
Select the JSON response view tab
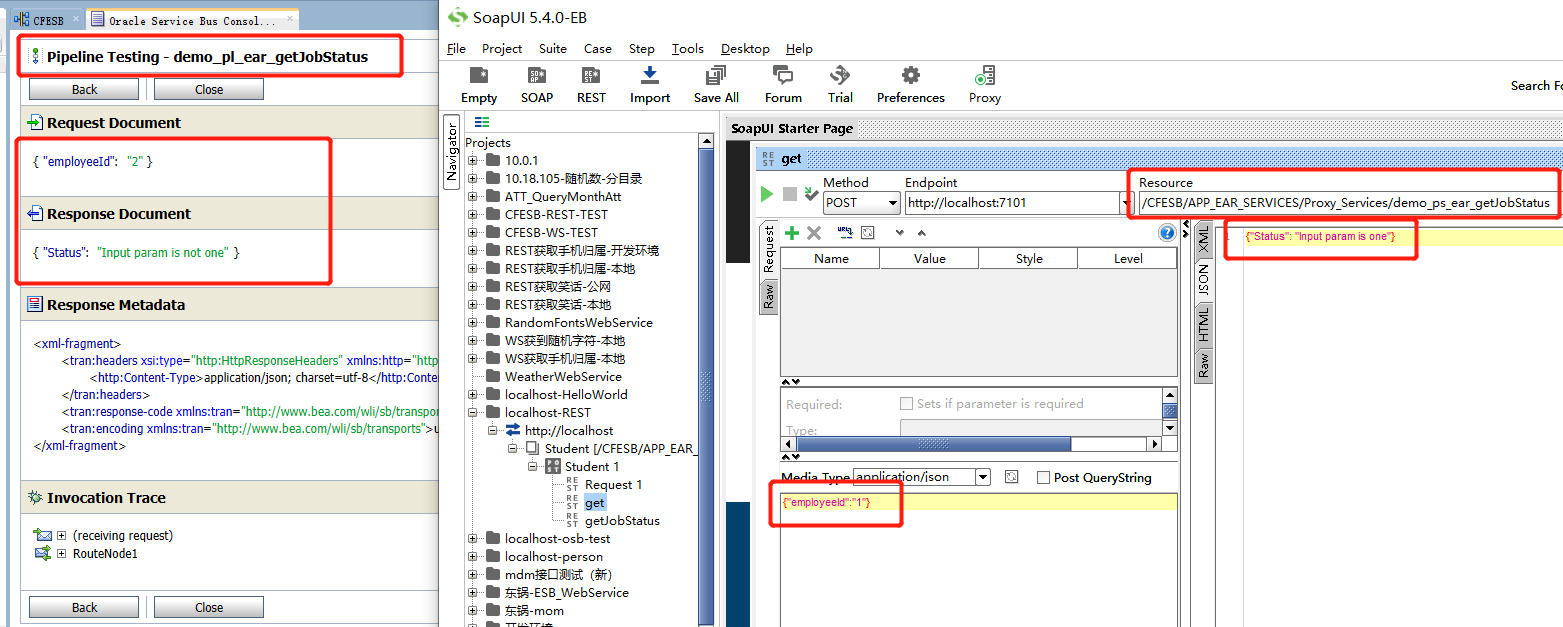[1204, 279]
